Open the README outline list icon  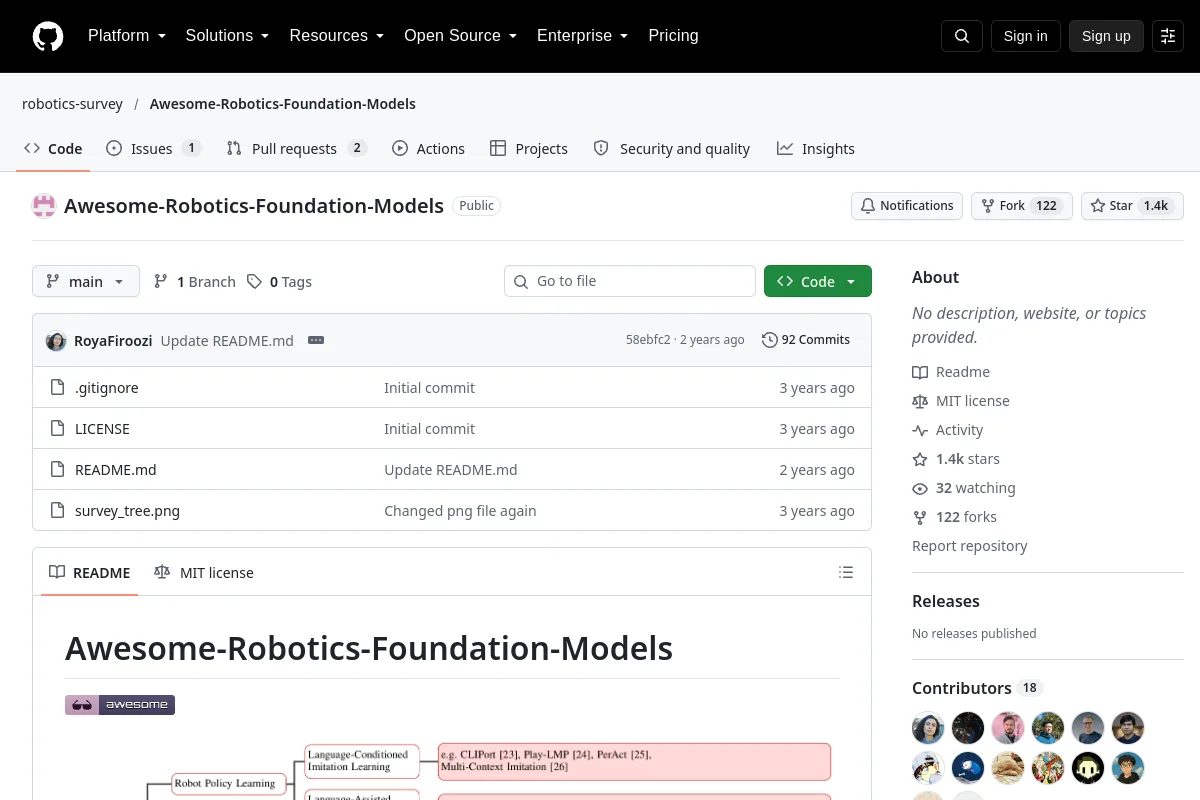coord(846,572)
